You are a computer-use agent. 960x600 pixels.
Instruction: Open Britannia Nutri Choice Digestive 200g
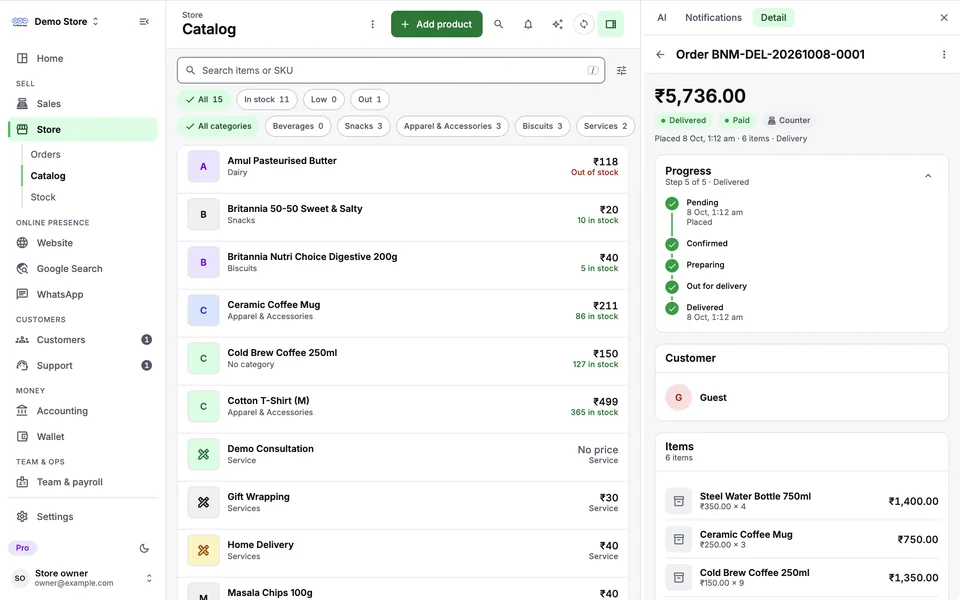click(403, 263)
